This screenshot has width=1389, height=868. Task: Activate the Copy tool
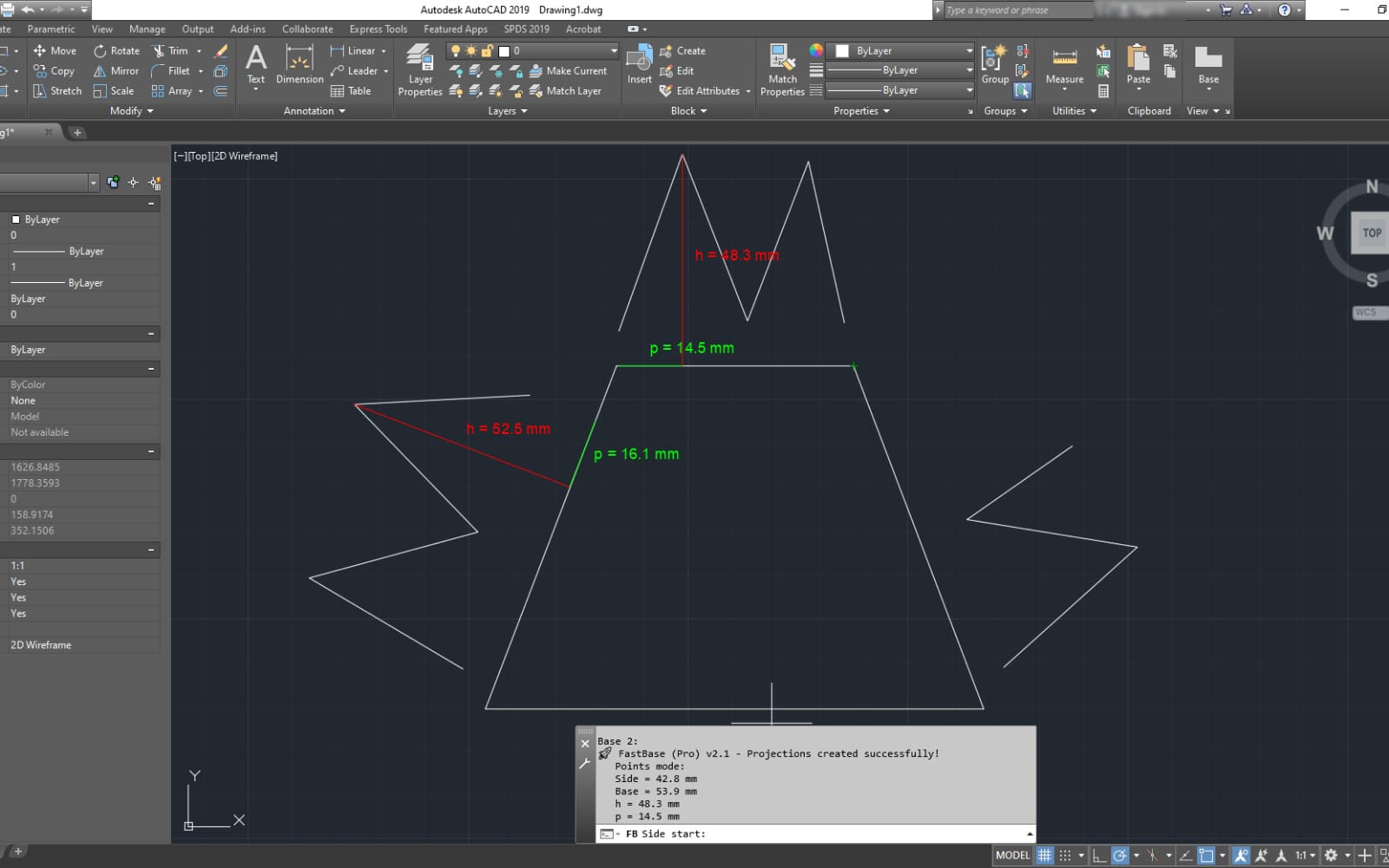[54, 70]
